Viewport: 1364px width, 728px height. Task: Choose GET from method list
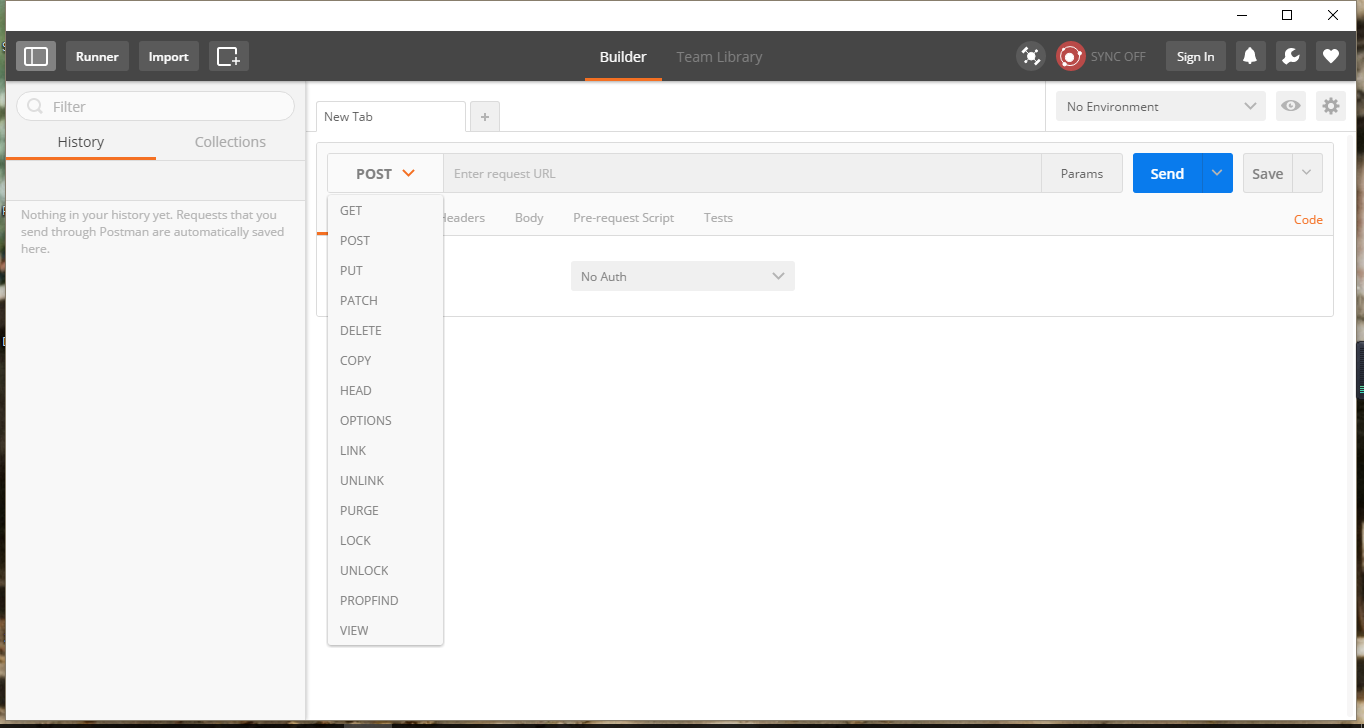(x=385, y=211)
